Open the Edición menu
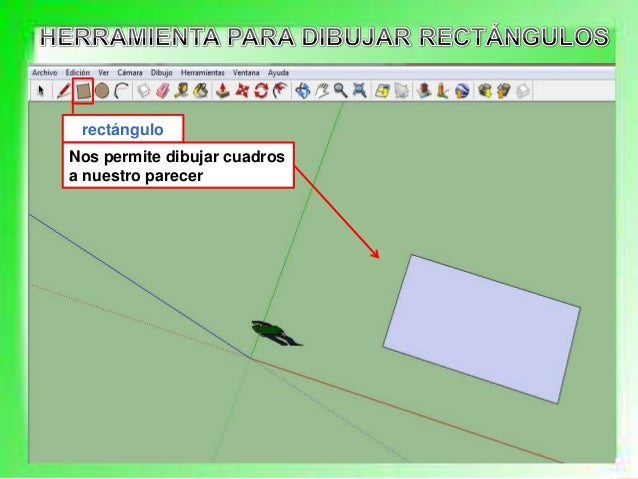638x479 pixels. (78, 72)
